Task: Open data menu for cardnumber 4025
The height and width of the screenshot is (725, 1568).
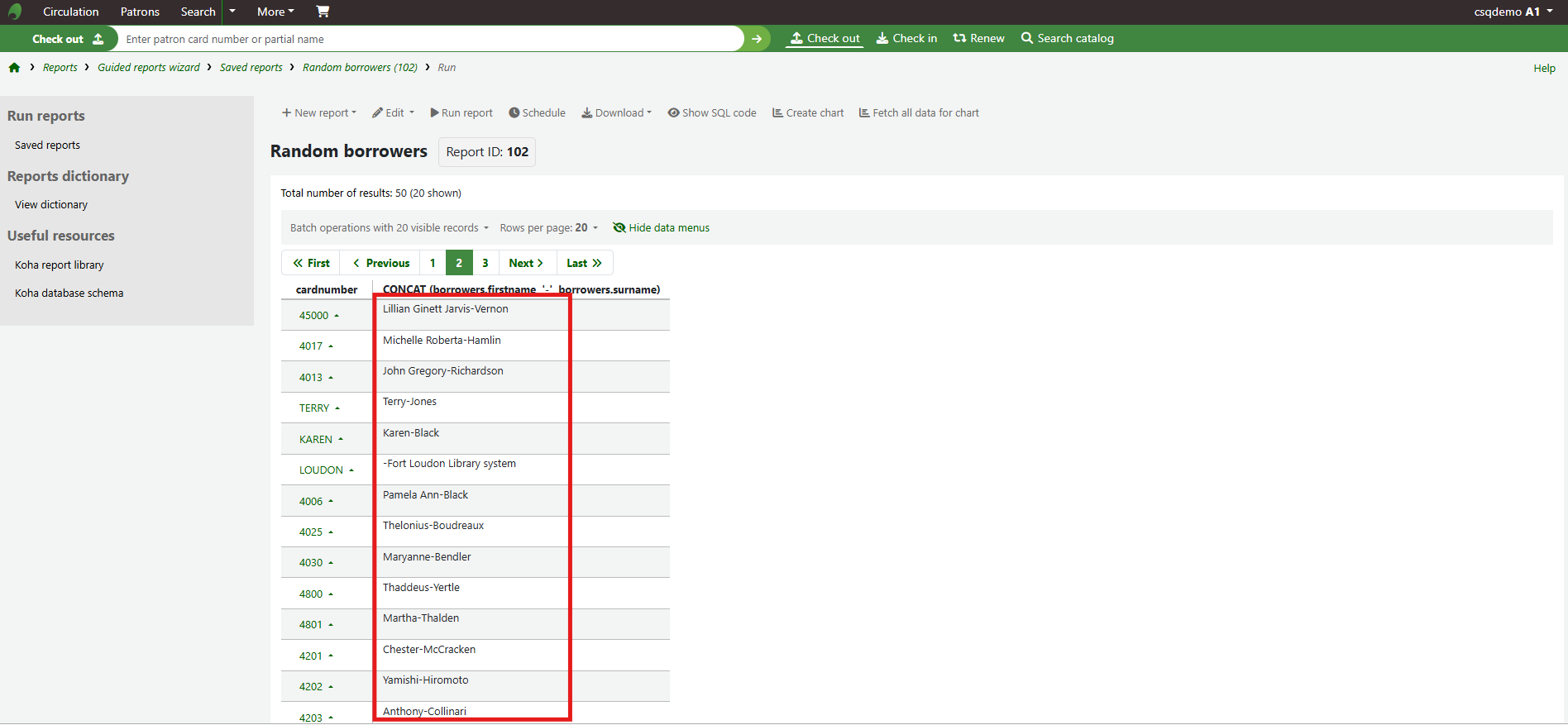Action: pos(316,532)
